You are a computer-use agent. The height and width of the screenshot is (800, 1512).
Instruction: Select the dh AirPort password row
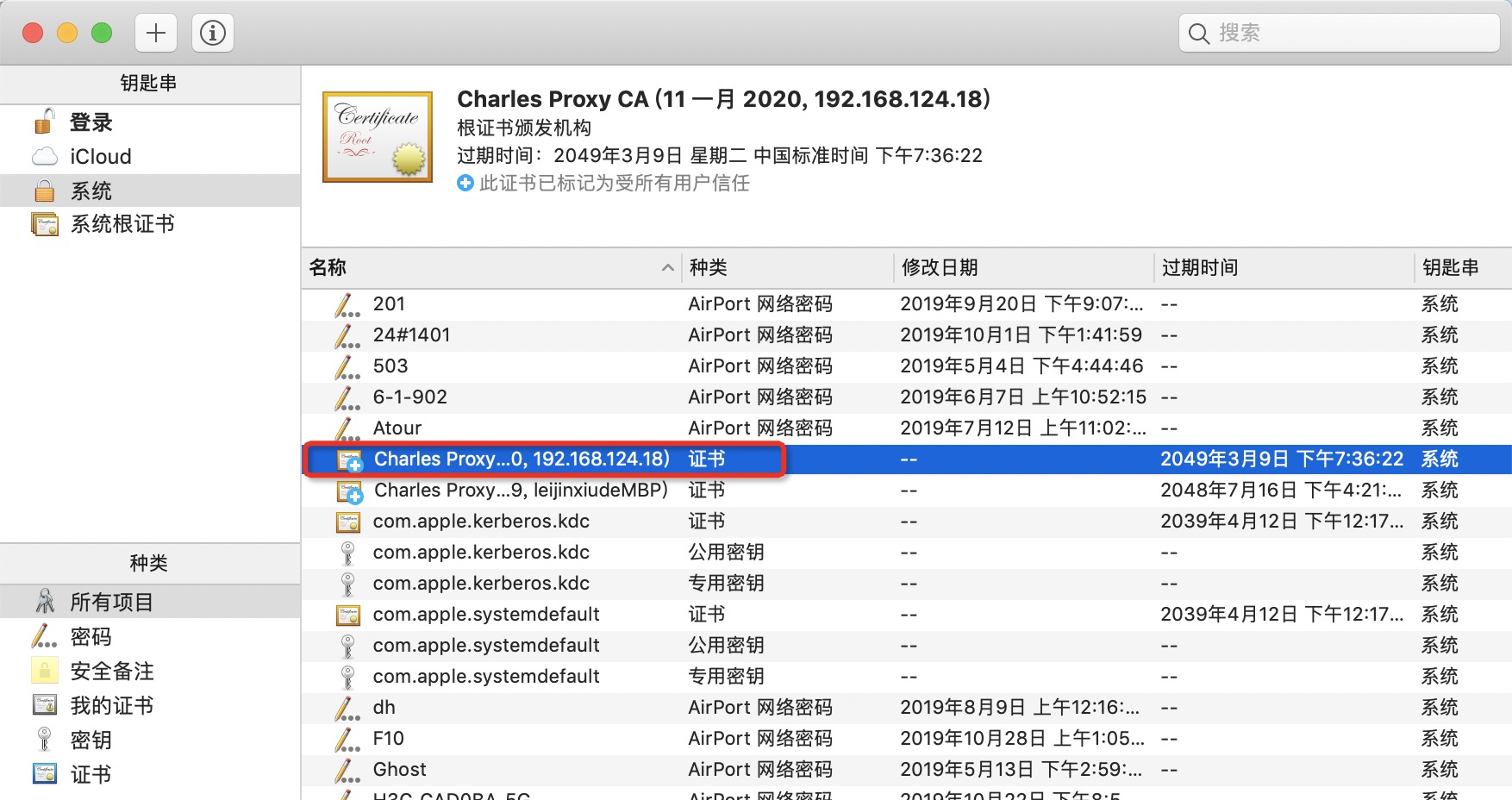907,708
